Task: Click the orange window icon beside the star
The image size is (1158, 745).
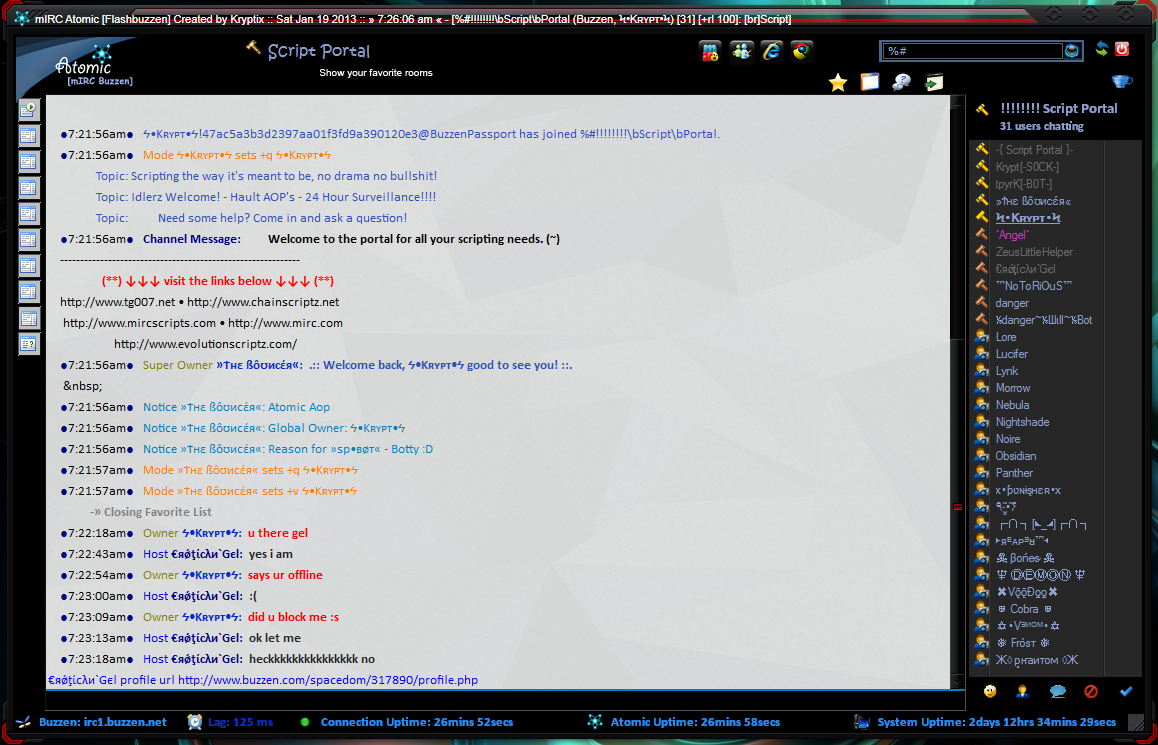Action: pos(870,82)
